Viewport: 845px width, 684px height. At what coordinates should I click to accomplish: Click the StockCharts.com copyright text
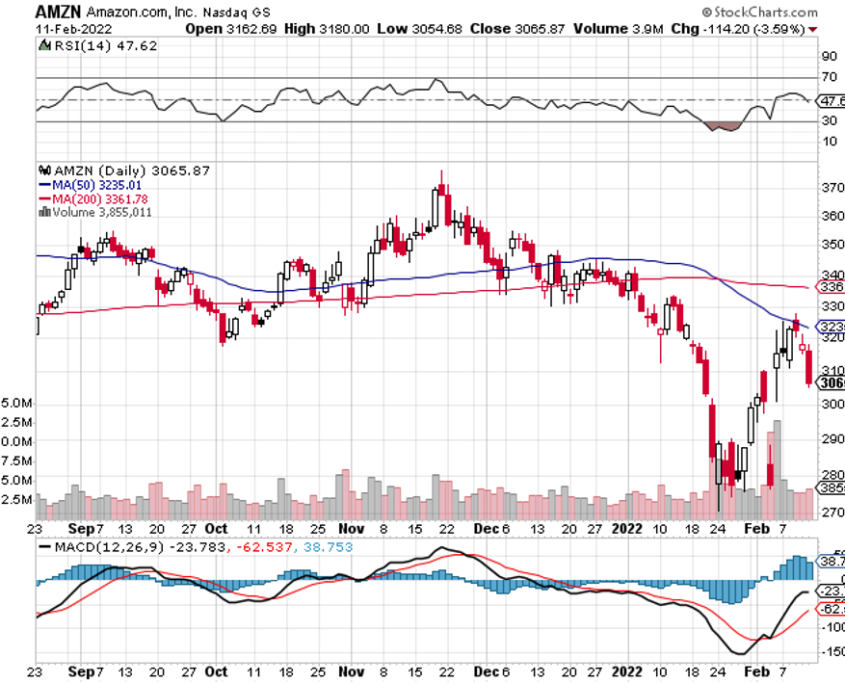point(759,12)
